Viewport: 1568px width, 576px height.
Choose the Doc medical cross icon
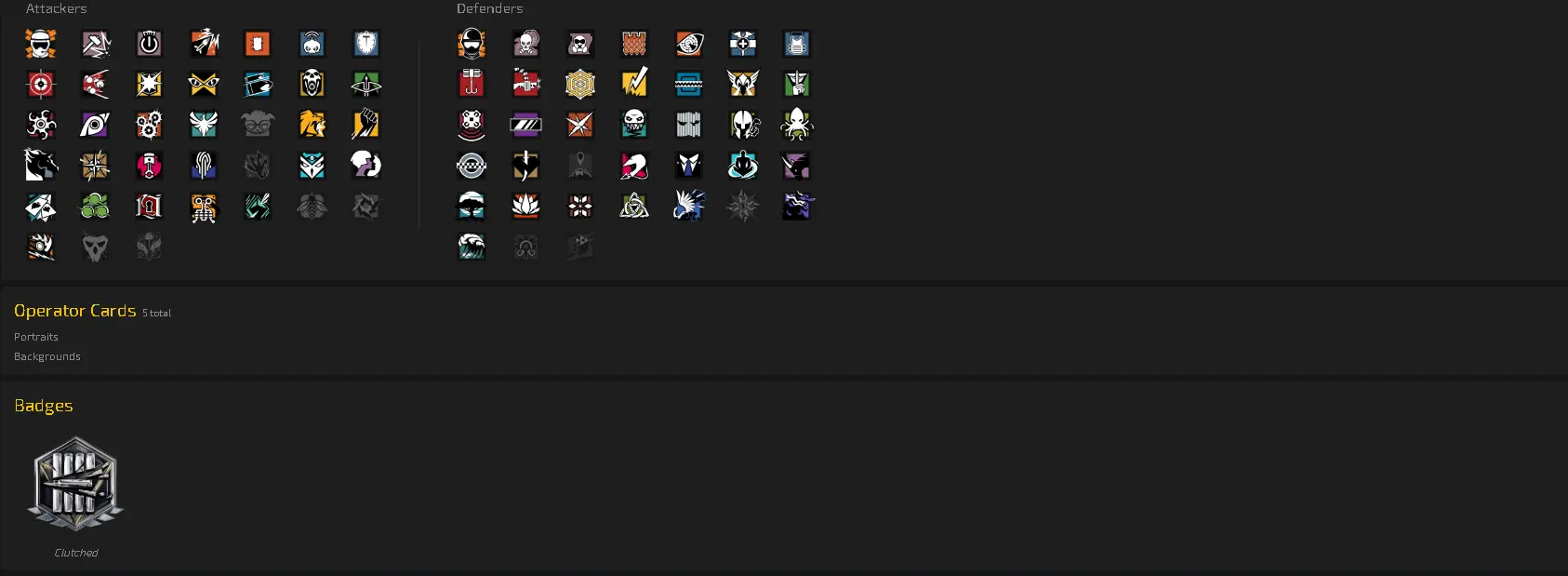pos(743,44)
